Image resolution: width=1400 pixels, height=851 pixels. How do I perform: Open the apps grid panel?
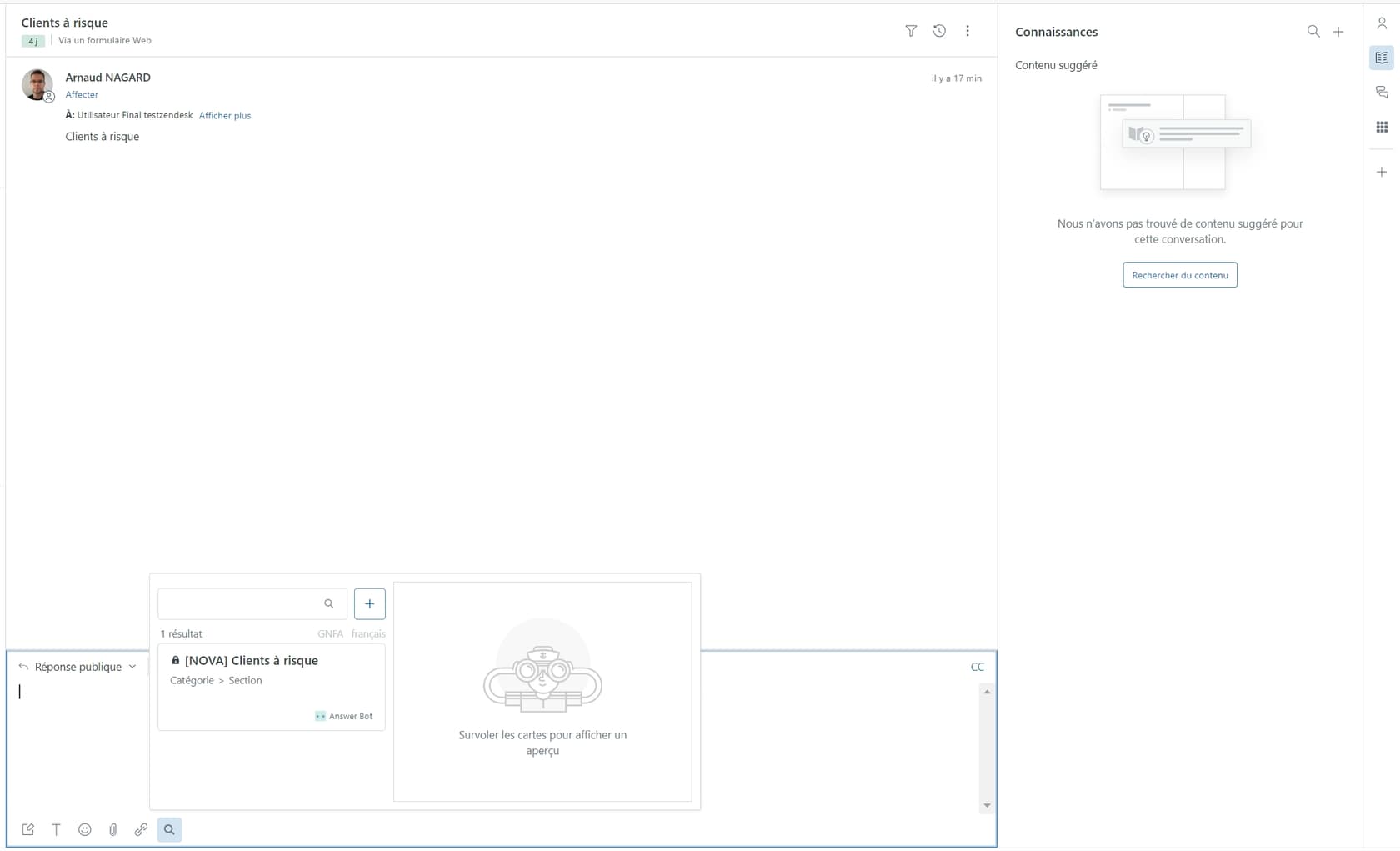pos(1382,127)
